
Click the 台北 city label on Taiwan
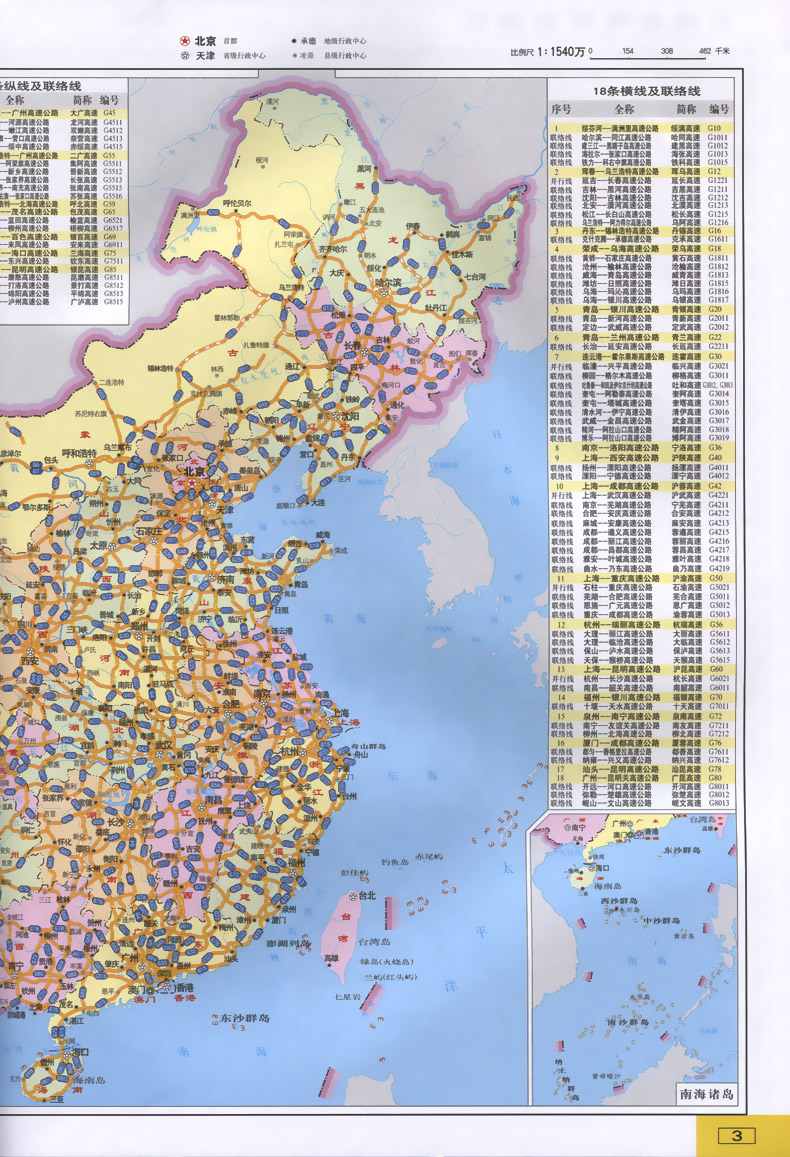point(367,895)
